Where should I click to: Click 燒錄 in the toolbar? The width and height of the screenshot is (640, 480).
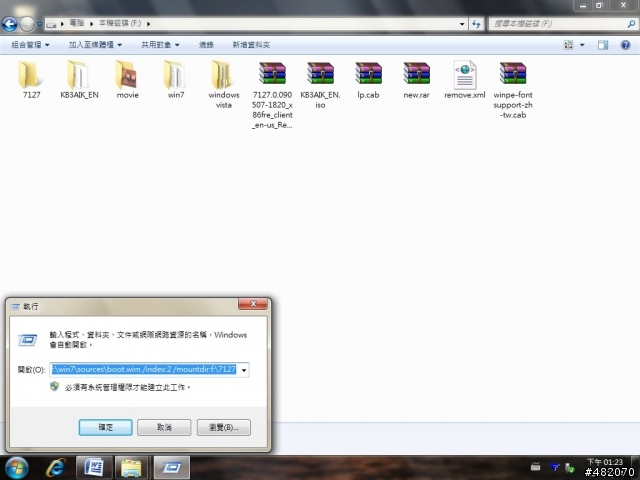(206, 45)
